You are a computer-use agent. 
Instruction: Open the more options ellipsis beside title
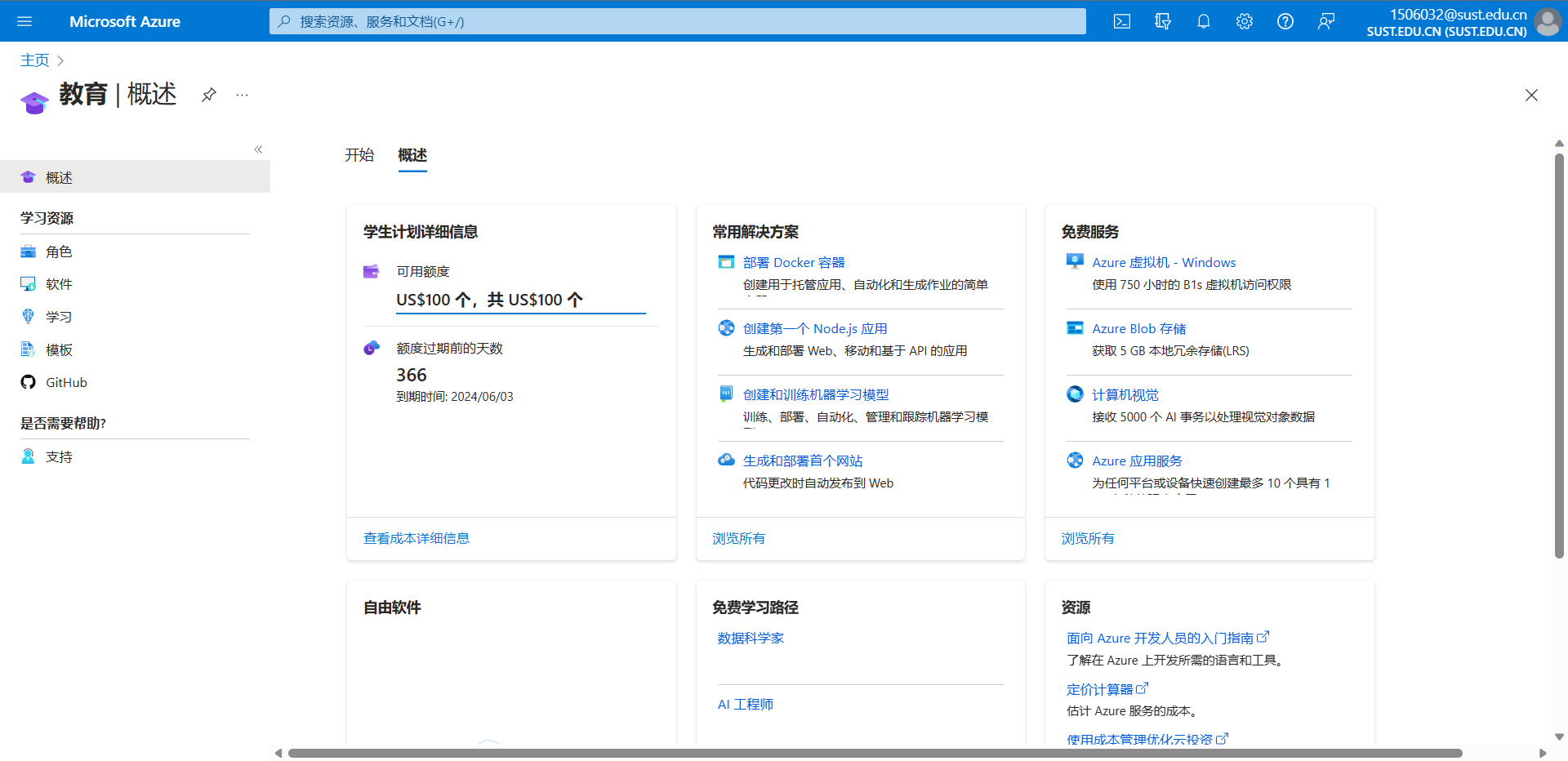pyautogui.click(x=242, y=95)
